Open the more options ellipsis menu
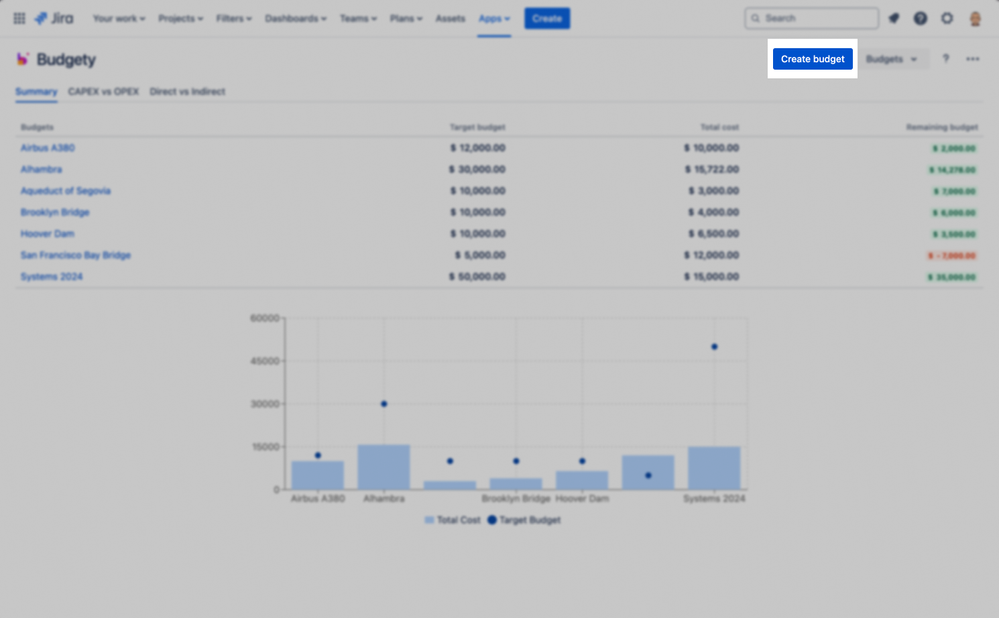 pos(971,59)
